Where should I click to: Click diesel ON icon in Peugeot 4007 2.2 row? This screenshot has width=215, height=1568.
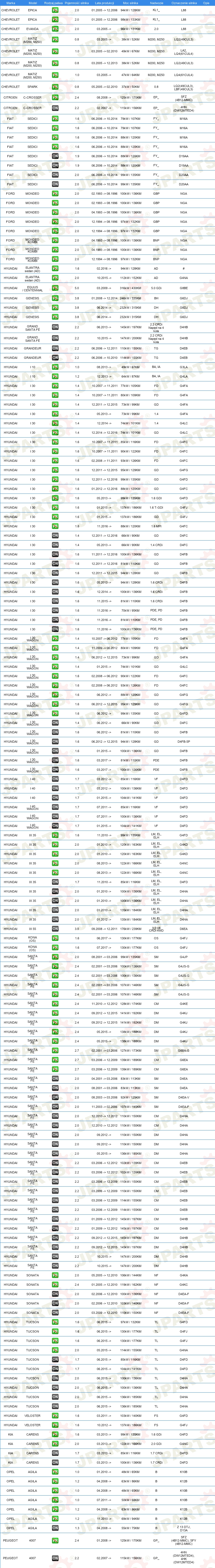pos(55,1558)
